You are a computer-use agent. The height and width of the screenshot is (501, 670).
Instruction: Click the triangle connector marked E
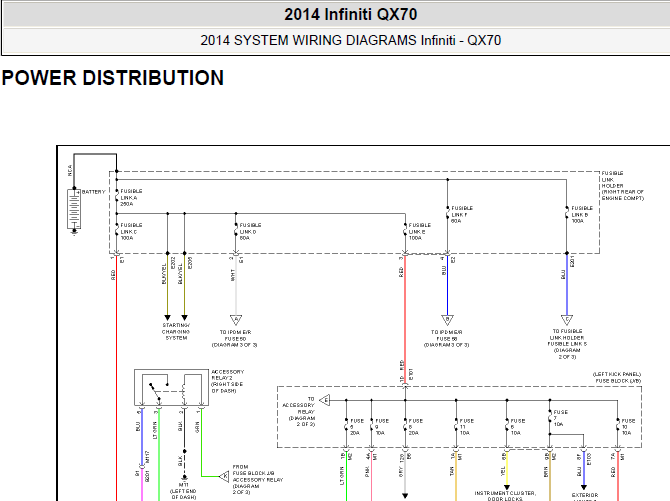click(325, 401)
